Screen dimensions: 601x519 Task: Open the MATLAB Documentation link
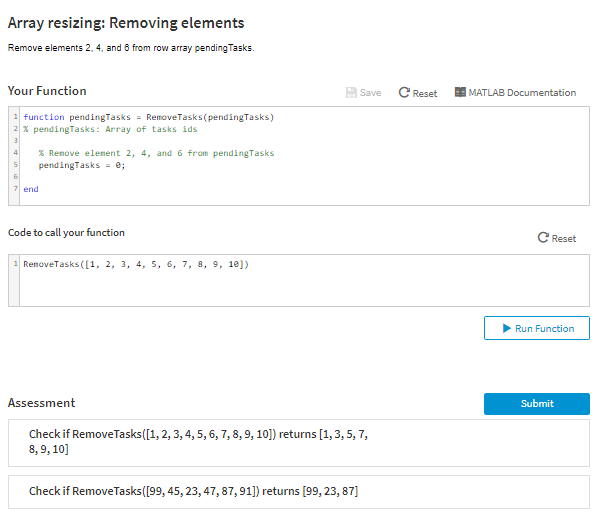pos(515,92)
